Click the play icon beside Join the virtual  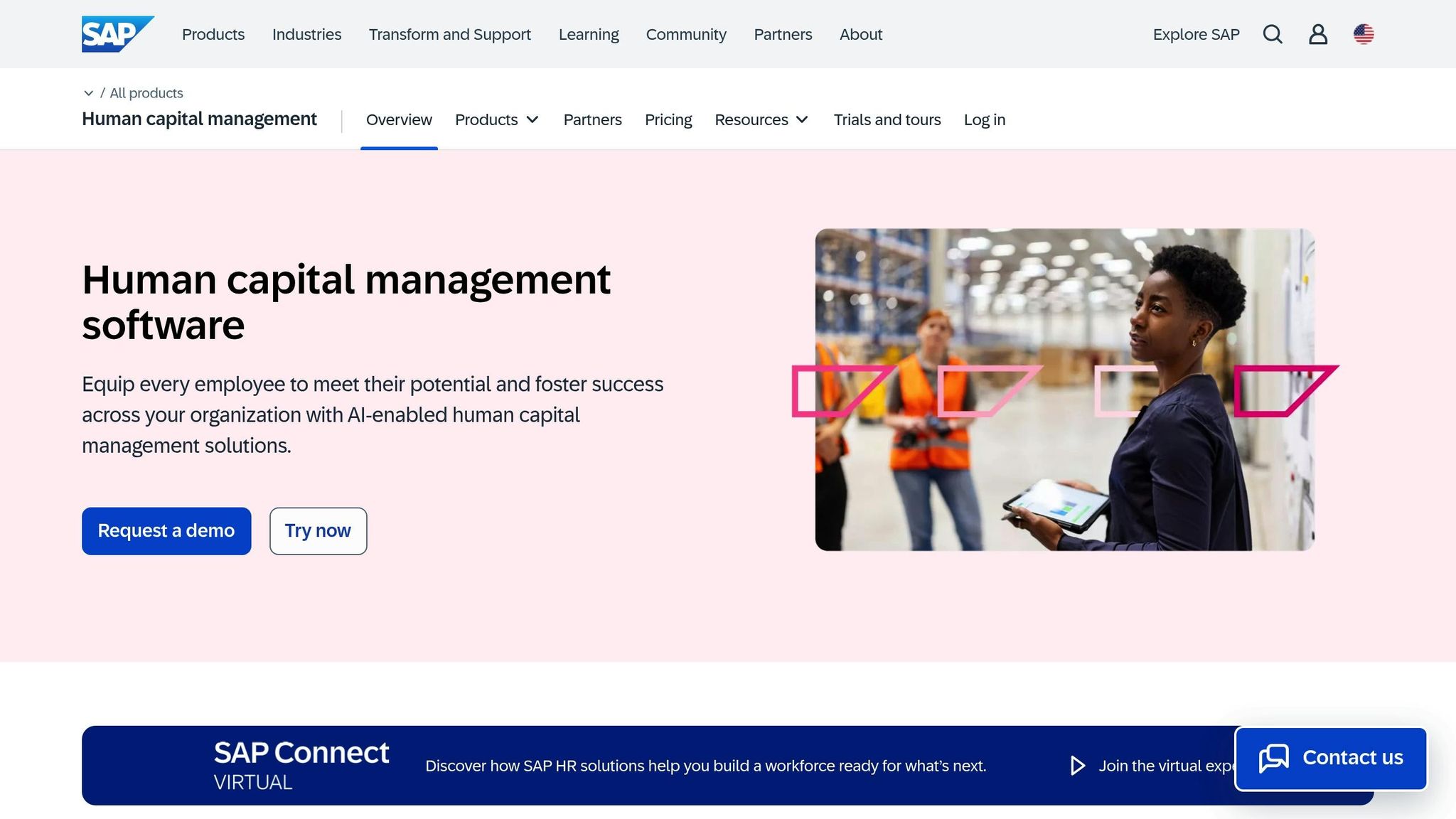click(1078, 766)
